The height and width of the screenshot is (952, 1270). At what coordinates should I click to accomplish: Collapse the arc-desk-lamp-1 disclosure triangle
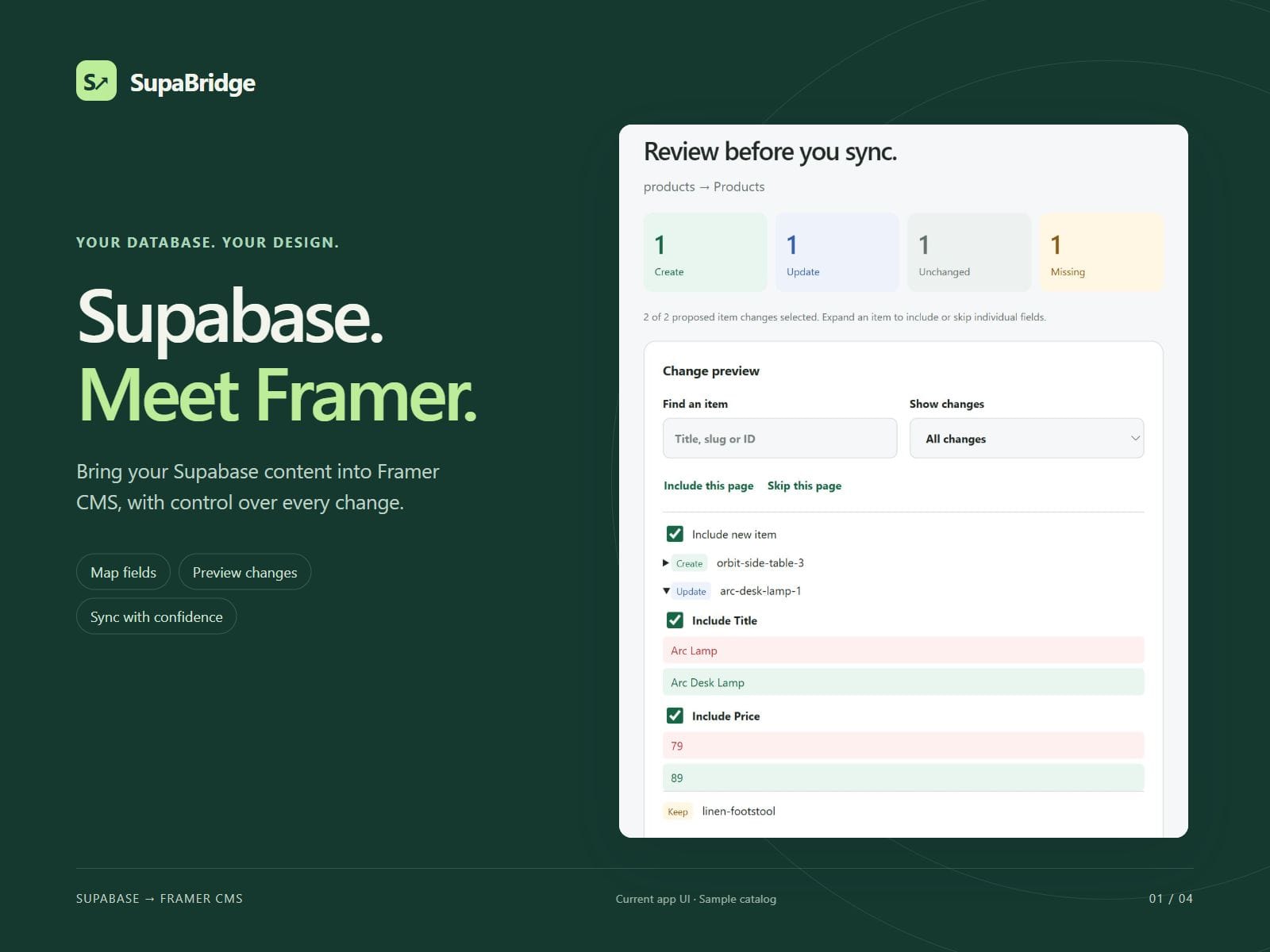tap(666, 591)
